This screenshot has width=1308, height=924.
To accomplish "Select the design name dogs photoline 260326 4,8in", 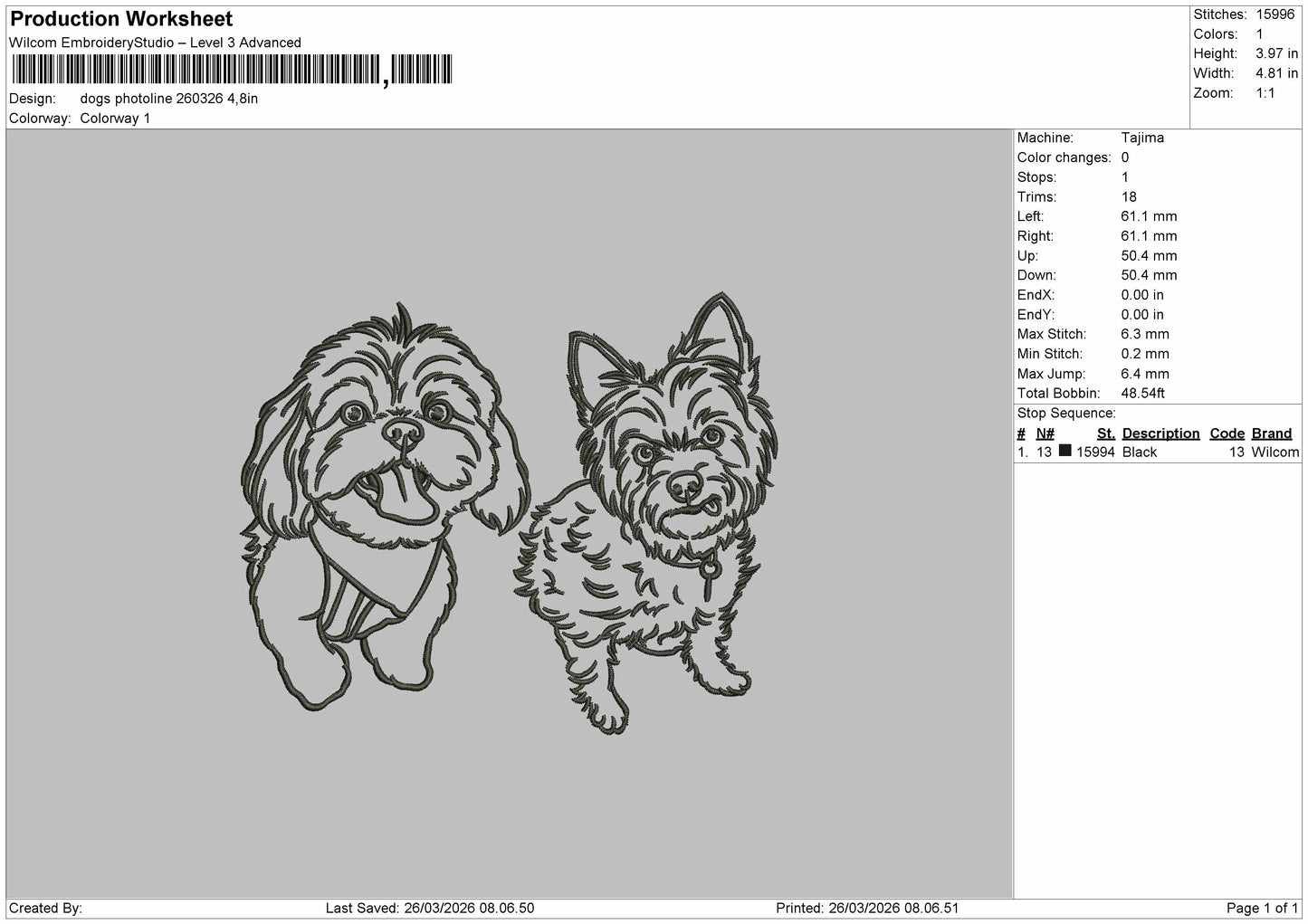I will [169, 99].
